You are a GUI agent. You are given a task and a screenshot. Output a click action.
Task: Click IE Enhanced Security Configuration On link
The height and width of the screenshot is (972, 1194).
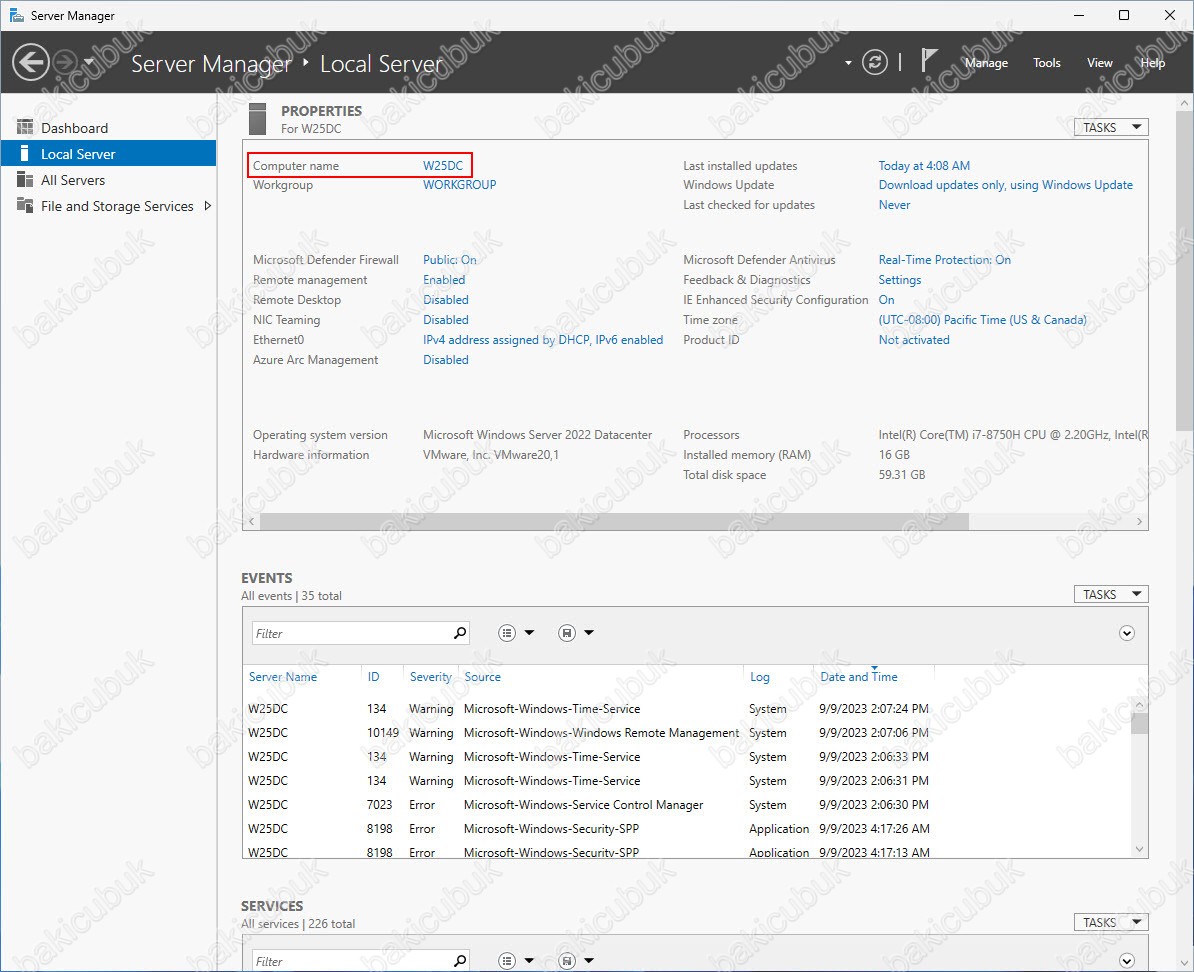886,300
